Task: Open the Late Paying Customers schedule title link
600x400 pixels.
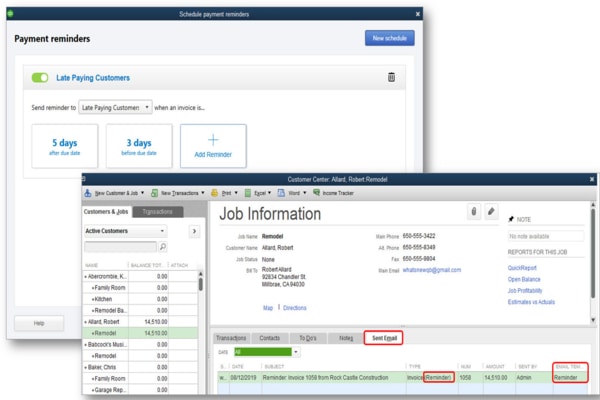Action: (x=93, y=78)
